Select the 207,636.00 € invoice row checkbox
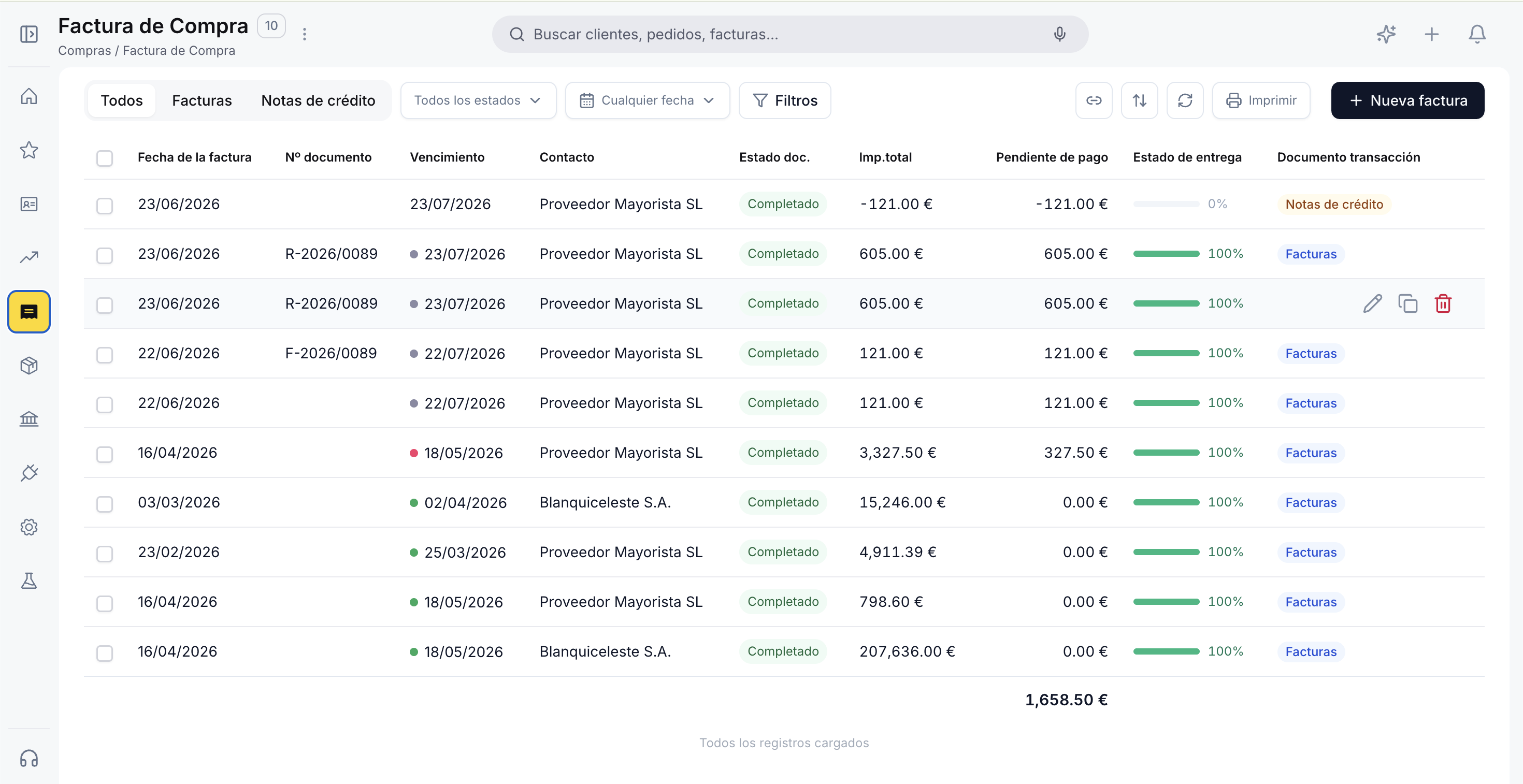The height and width of the screenshot is (784, 1523). click(x=105, y=653)
